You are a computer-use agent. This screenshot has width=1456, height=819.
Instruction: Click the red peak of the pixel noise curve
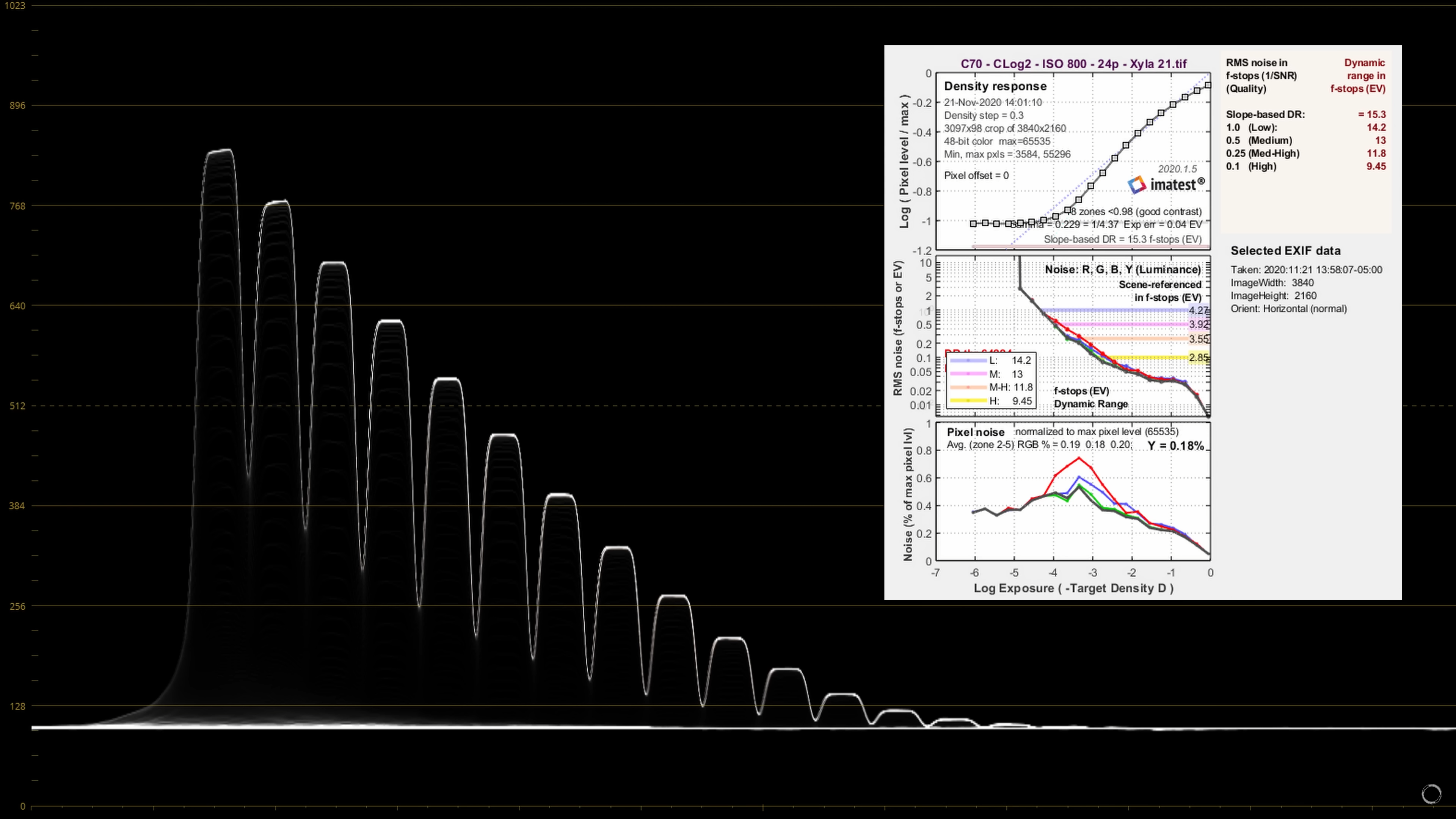(1079, 458)
